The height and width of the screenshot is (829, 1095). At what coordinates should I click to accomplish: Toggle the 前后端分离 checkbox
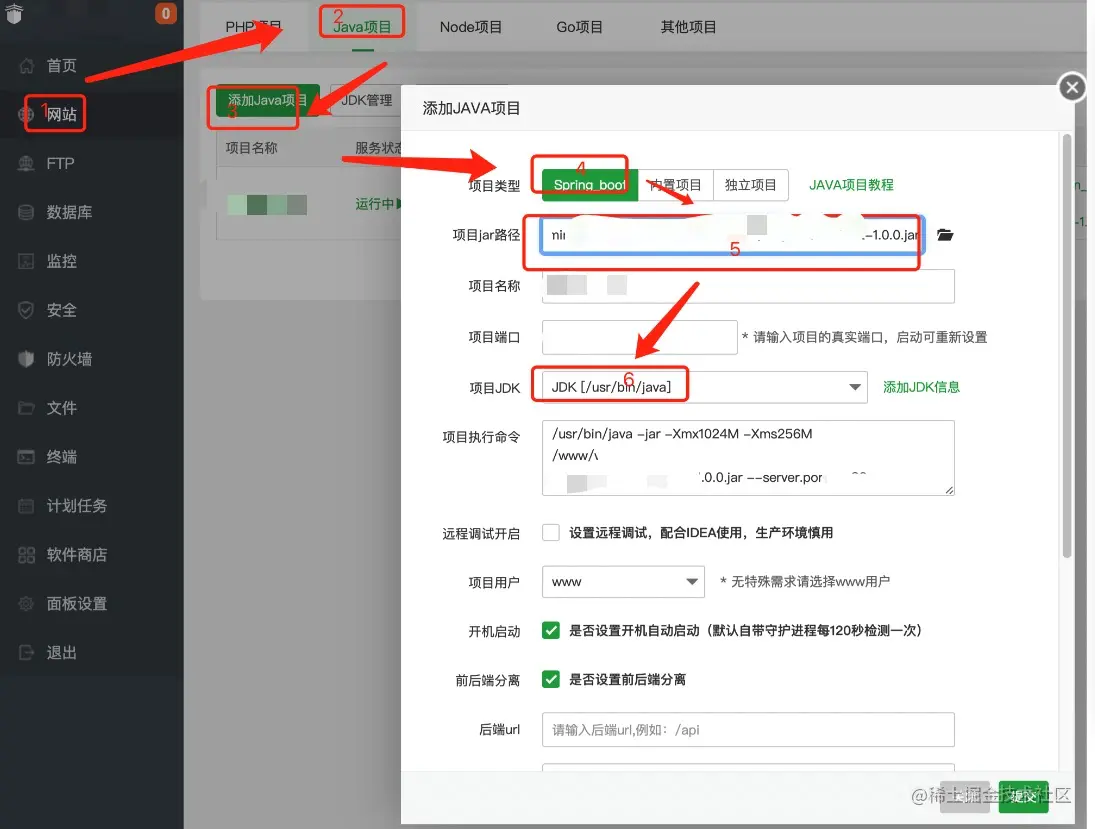(551, 680)
